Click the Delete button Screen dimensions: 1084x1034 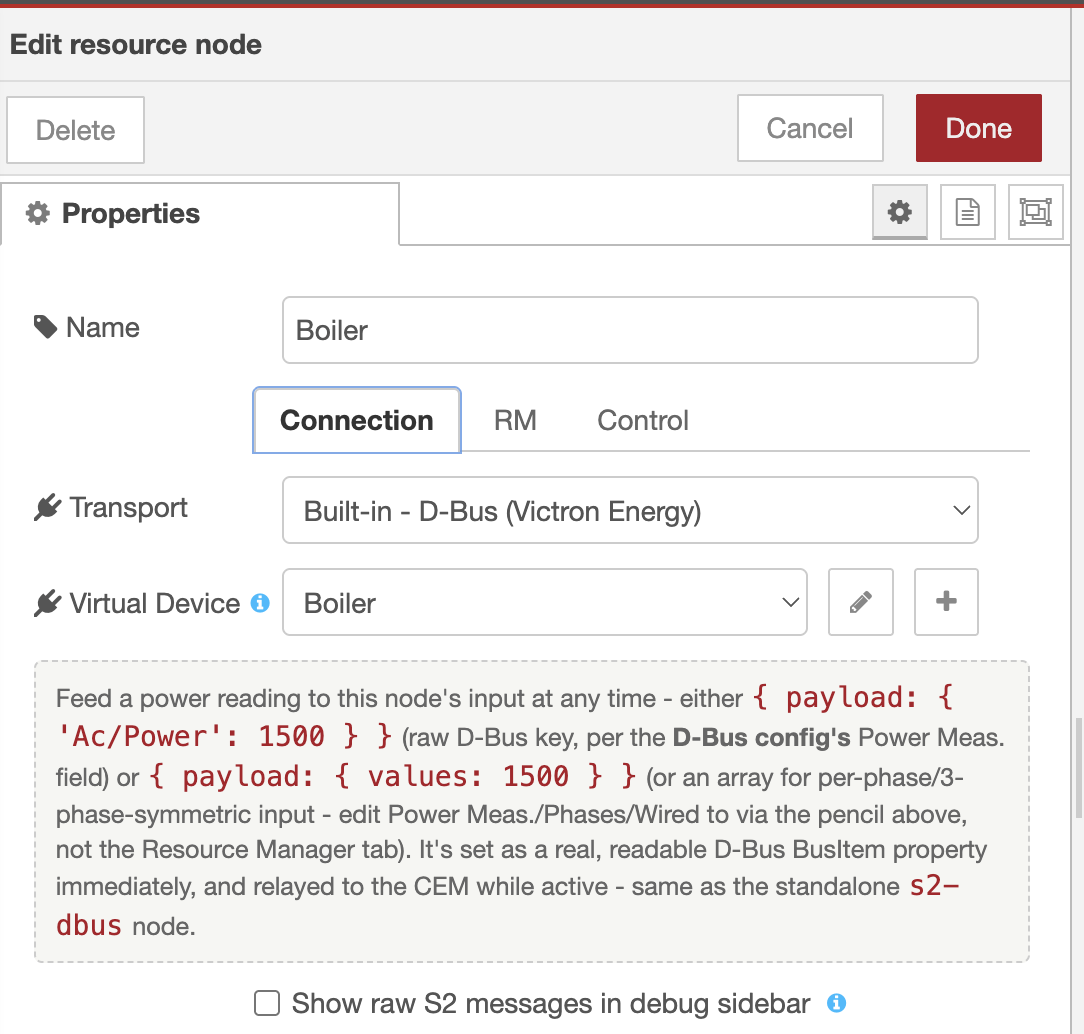tap(75, 130)
